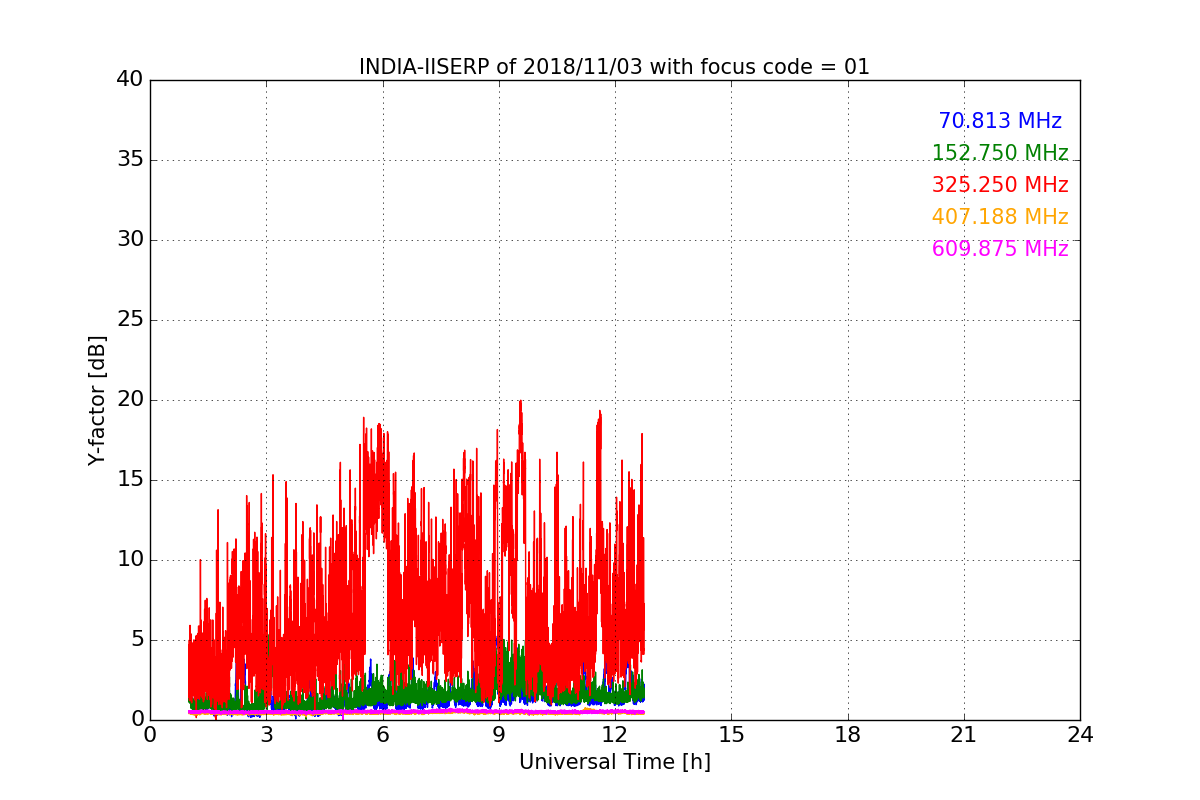Click the x-axis tick label 3
Viewport: 1200px width, 800px height.
[x=266, y=735]
